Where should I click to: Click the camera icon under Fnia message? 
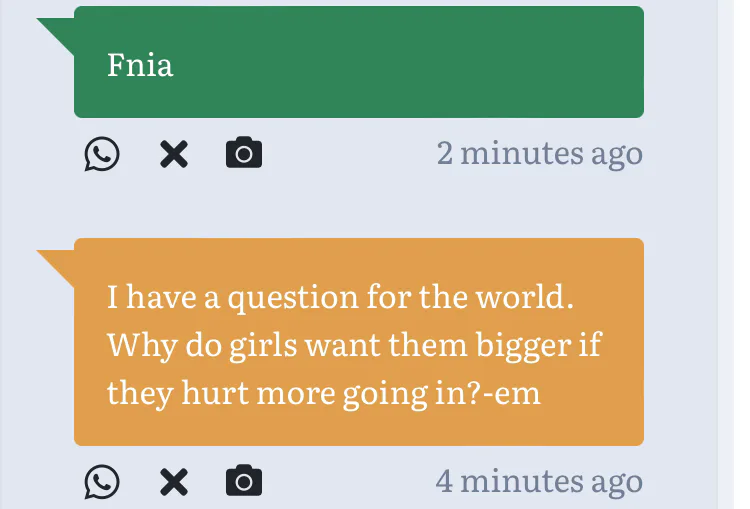pyautogui.click(x=244, y=155)
